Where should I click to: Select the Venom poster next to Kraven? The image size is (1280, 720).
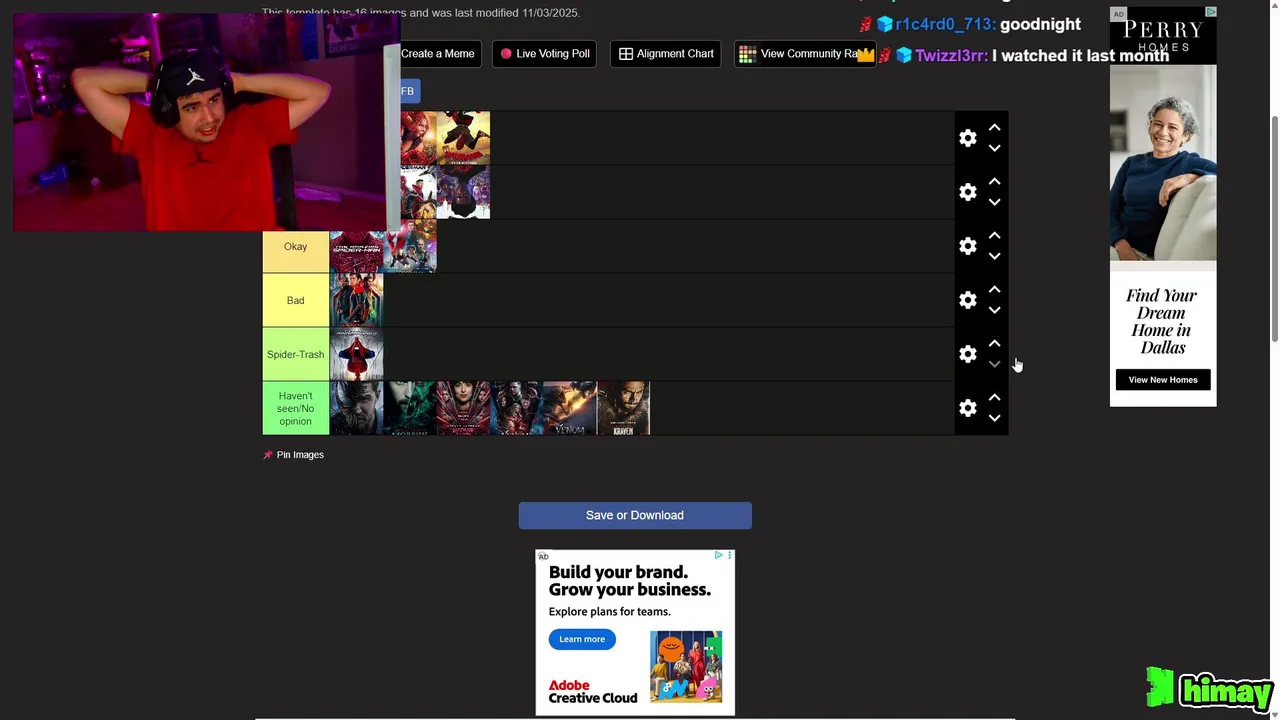(570, 408)
